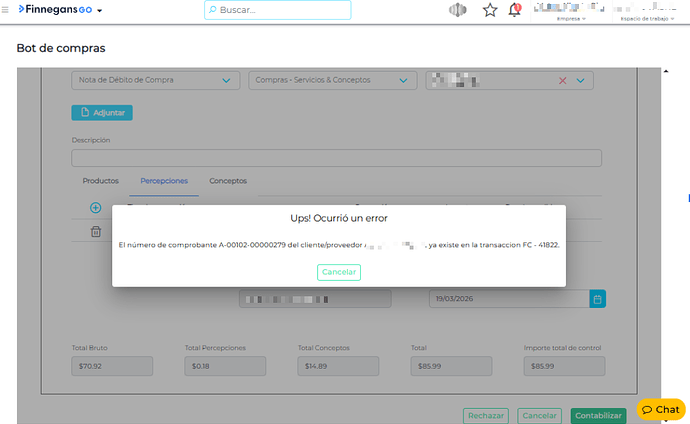Open the notifications bell
This screenshot has height=424, width=690.
(515, 10)
